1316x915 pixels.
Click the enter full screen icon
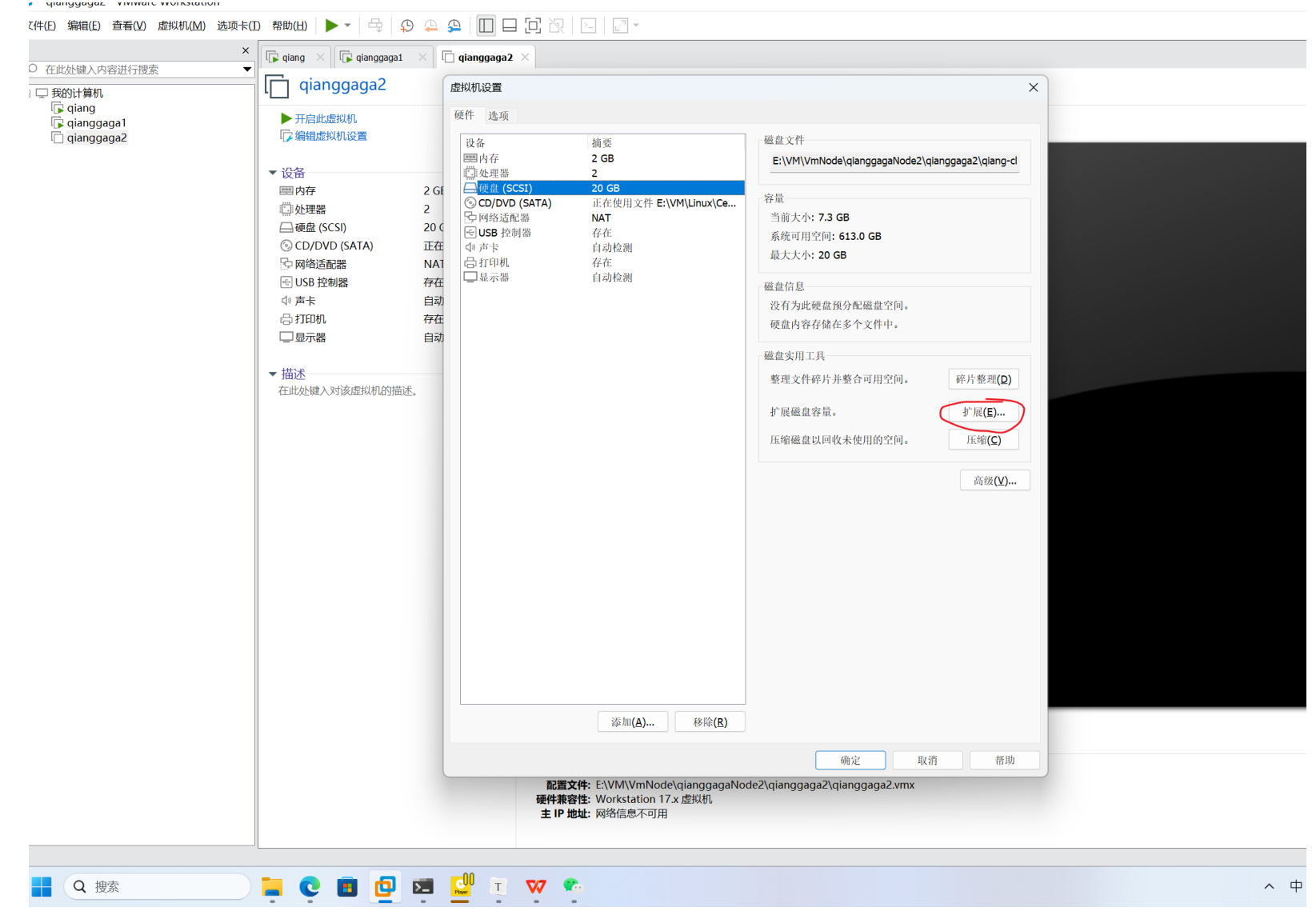(533, 26)
